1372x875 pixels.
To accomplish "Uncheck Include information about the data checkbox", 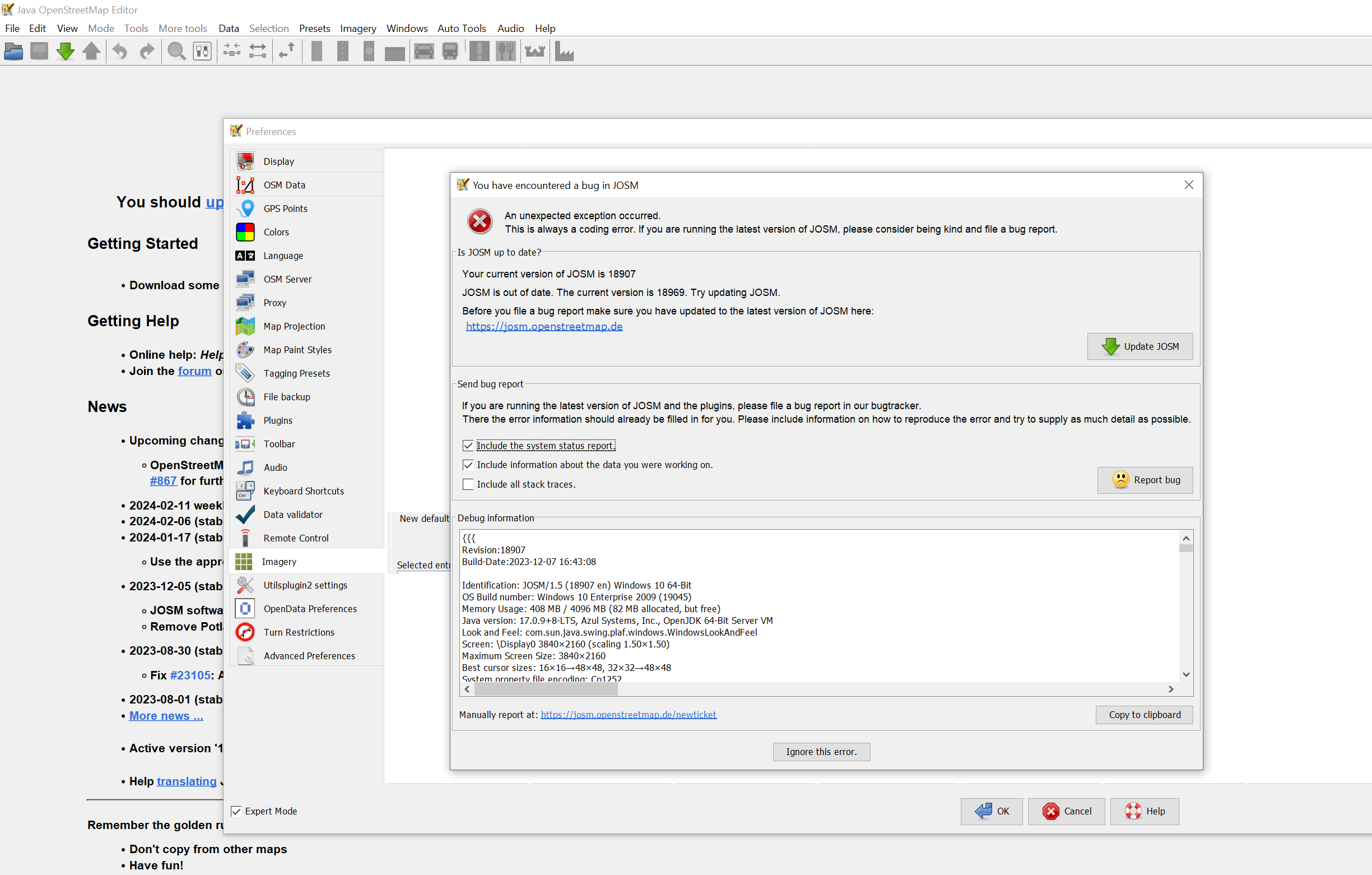I will pyautogui.click(x=468, y=465).
